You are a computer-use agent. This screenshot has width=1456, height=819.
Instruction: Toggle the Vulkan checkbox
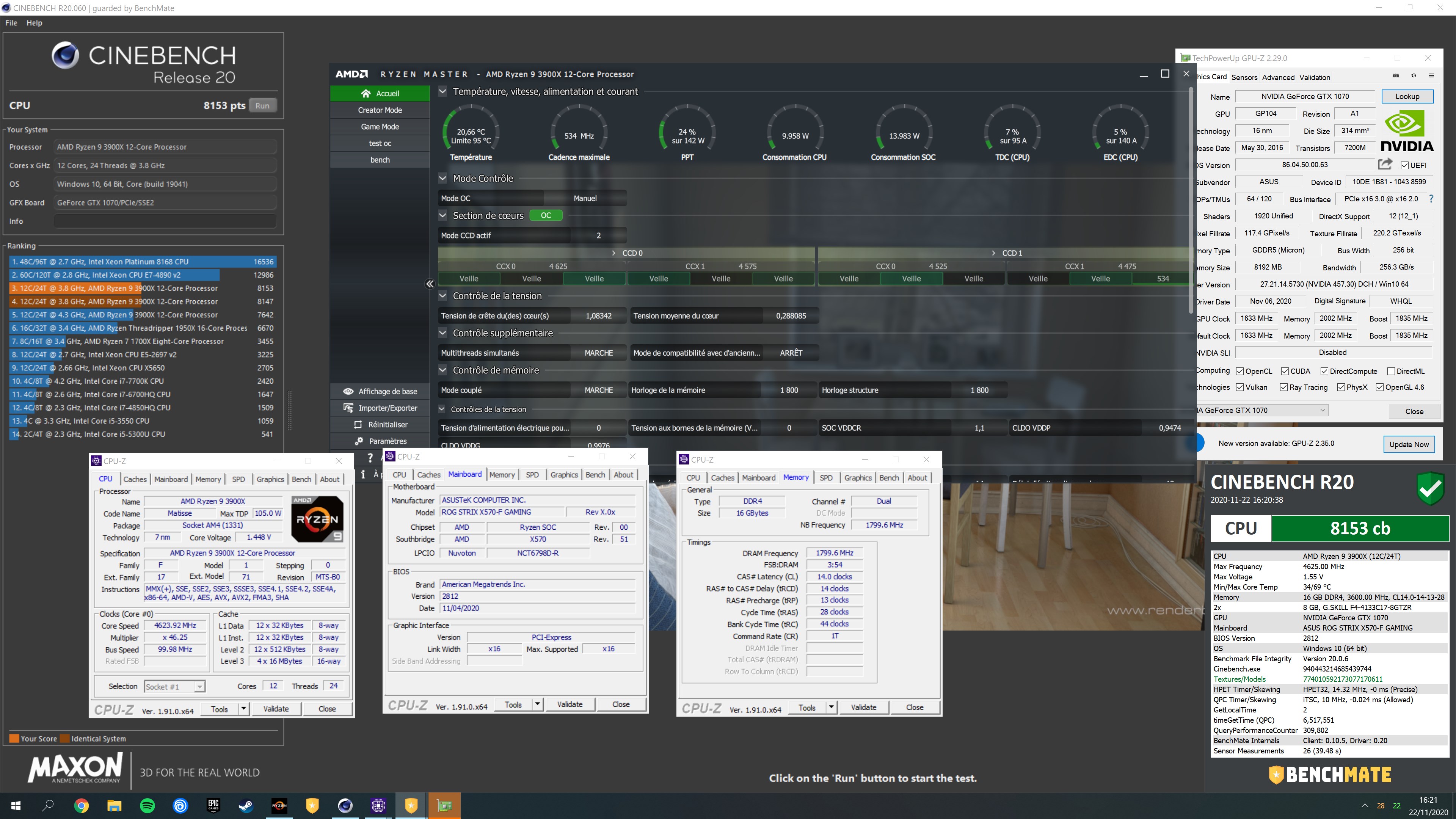coord(1239,387)
